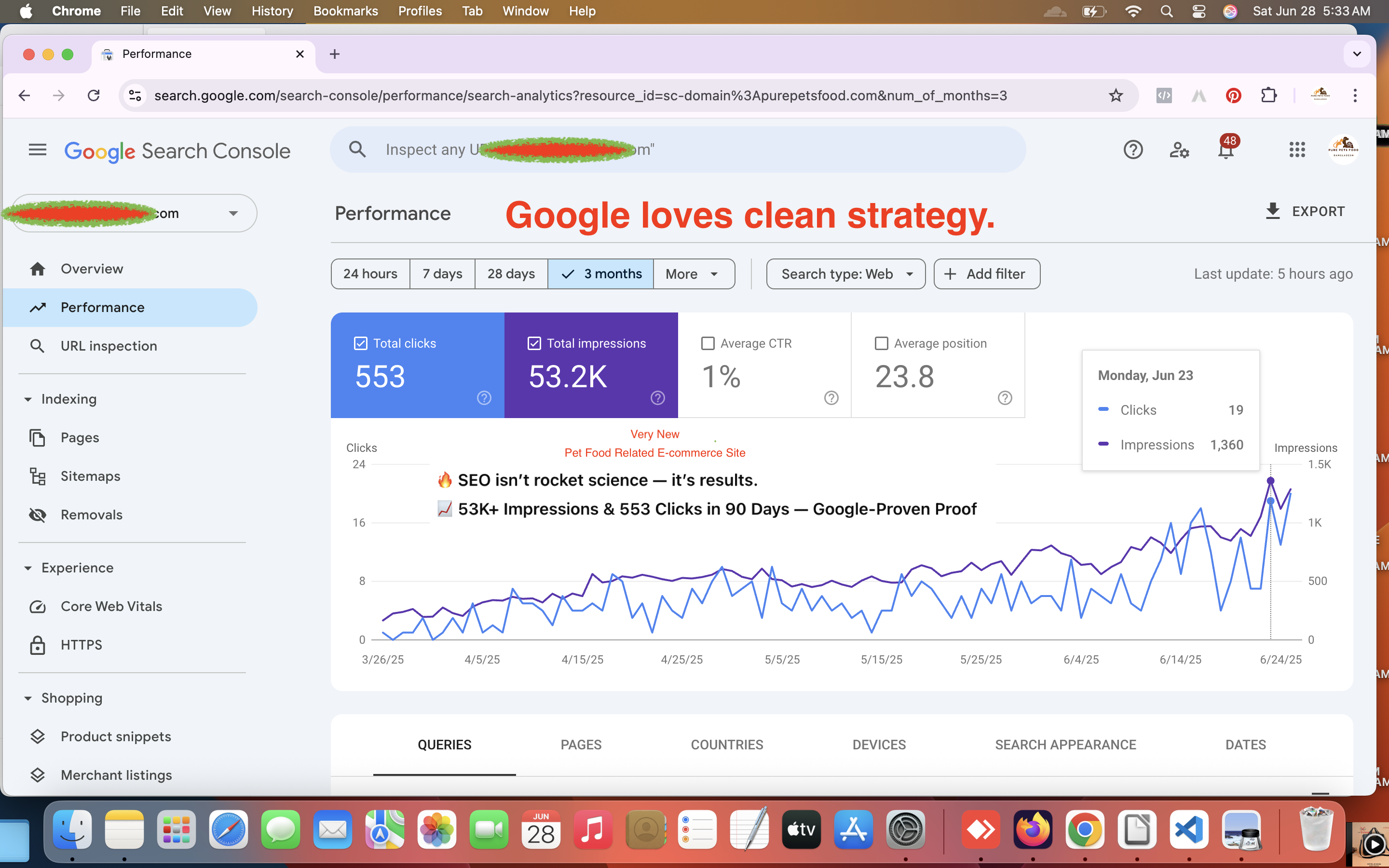Toggle the Total clicks checkbox
Image resolution: width=1389 pixels, height=868 pixels.
tap(360, 343)
